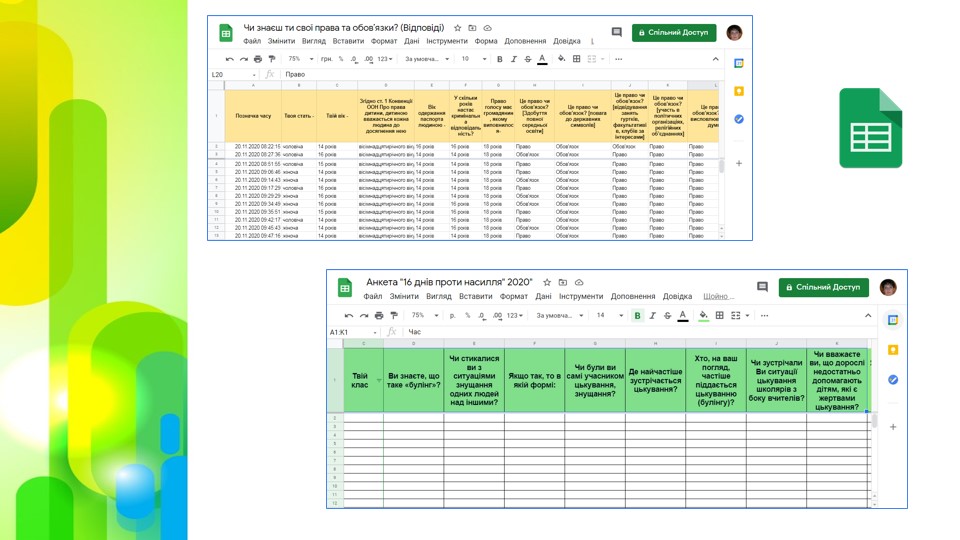This screenshot has width=960, height=540.
Task: Open green fill color picker in lower spreadsheet
Action: 703,315
